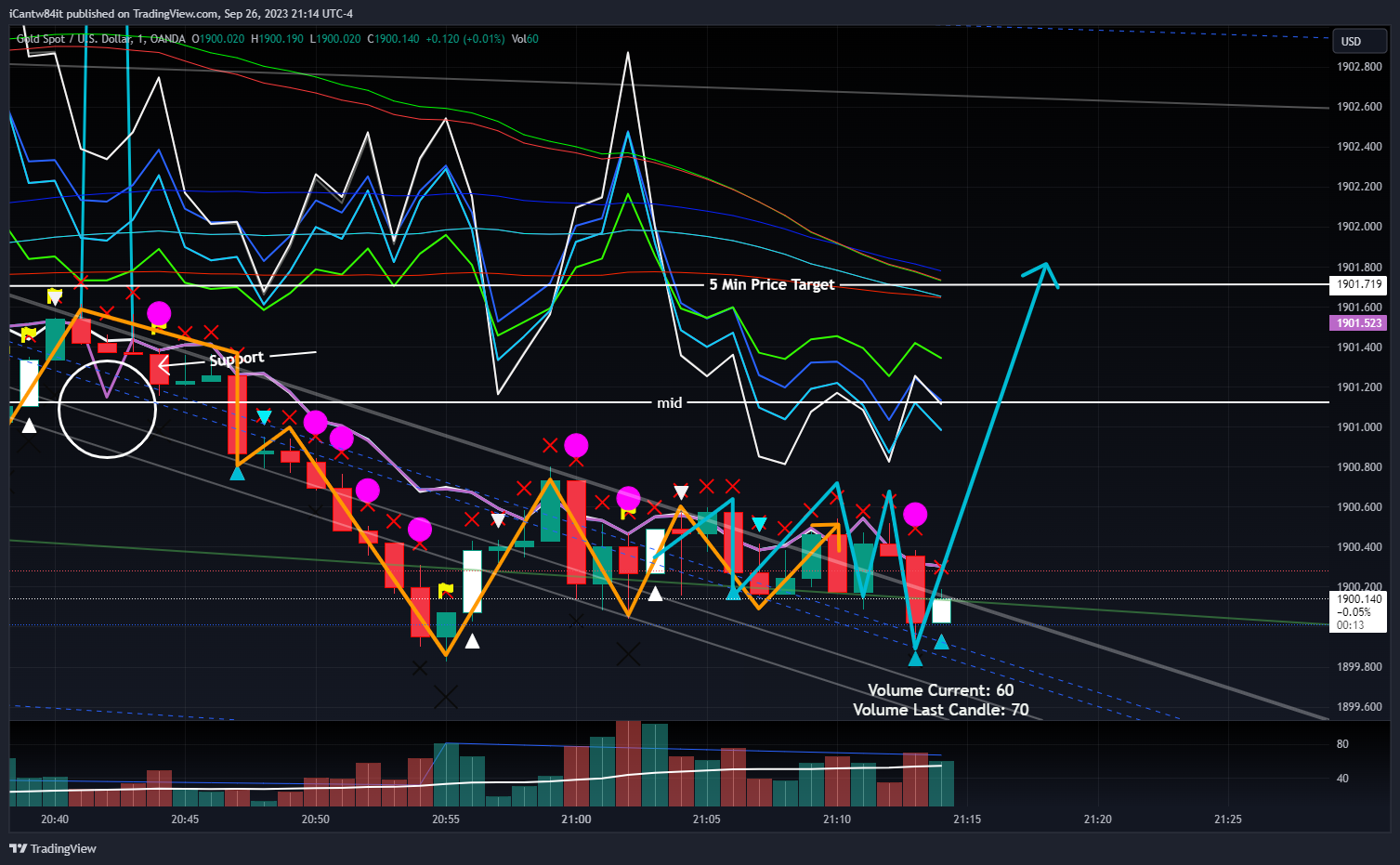Click the Gold Spot / U.S. Dollar symbol title

[100, 39]
